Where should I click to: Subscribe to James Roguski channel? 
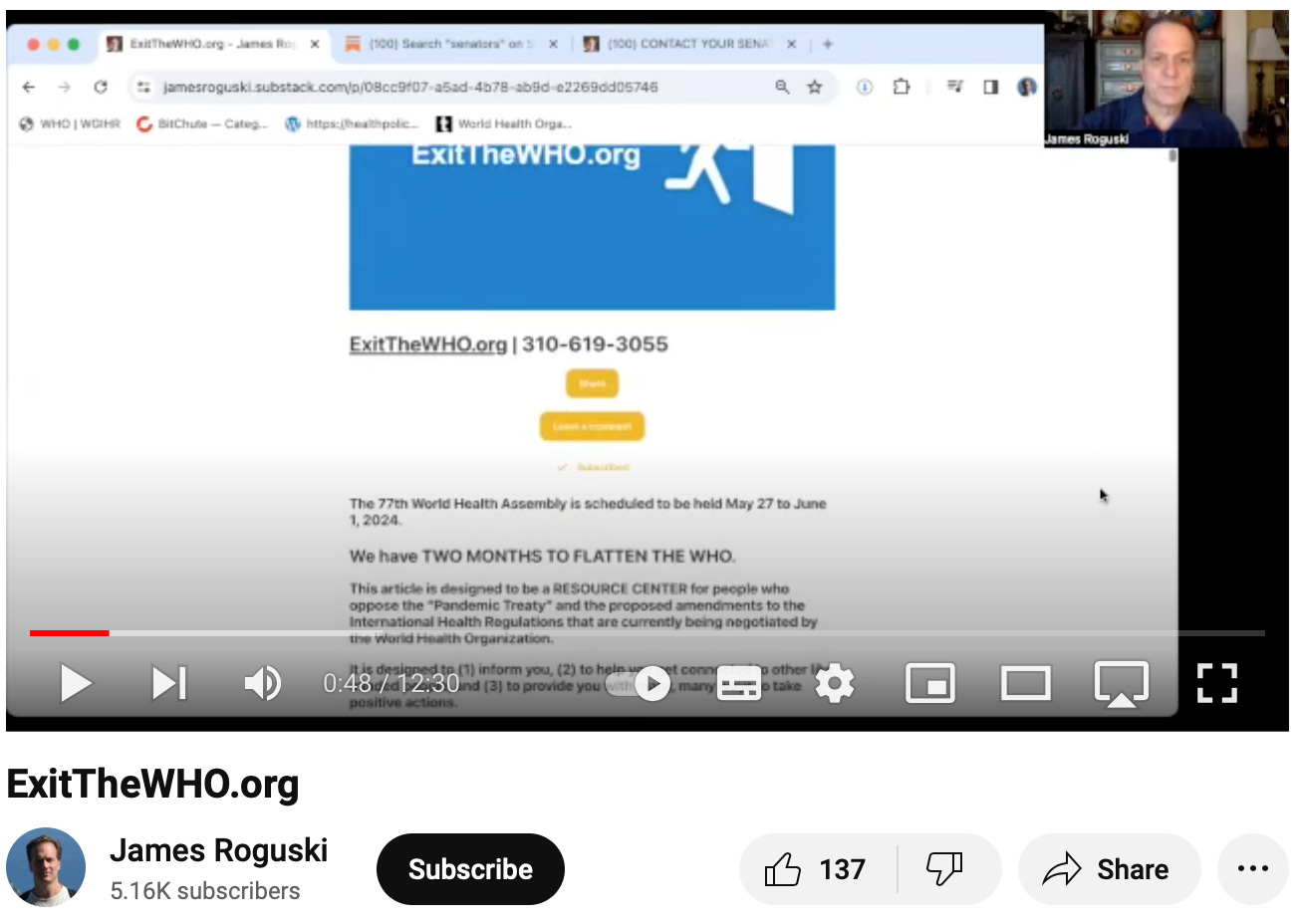click(470, 869)
